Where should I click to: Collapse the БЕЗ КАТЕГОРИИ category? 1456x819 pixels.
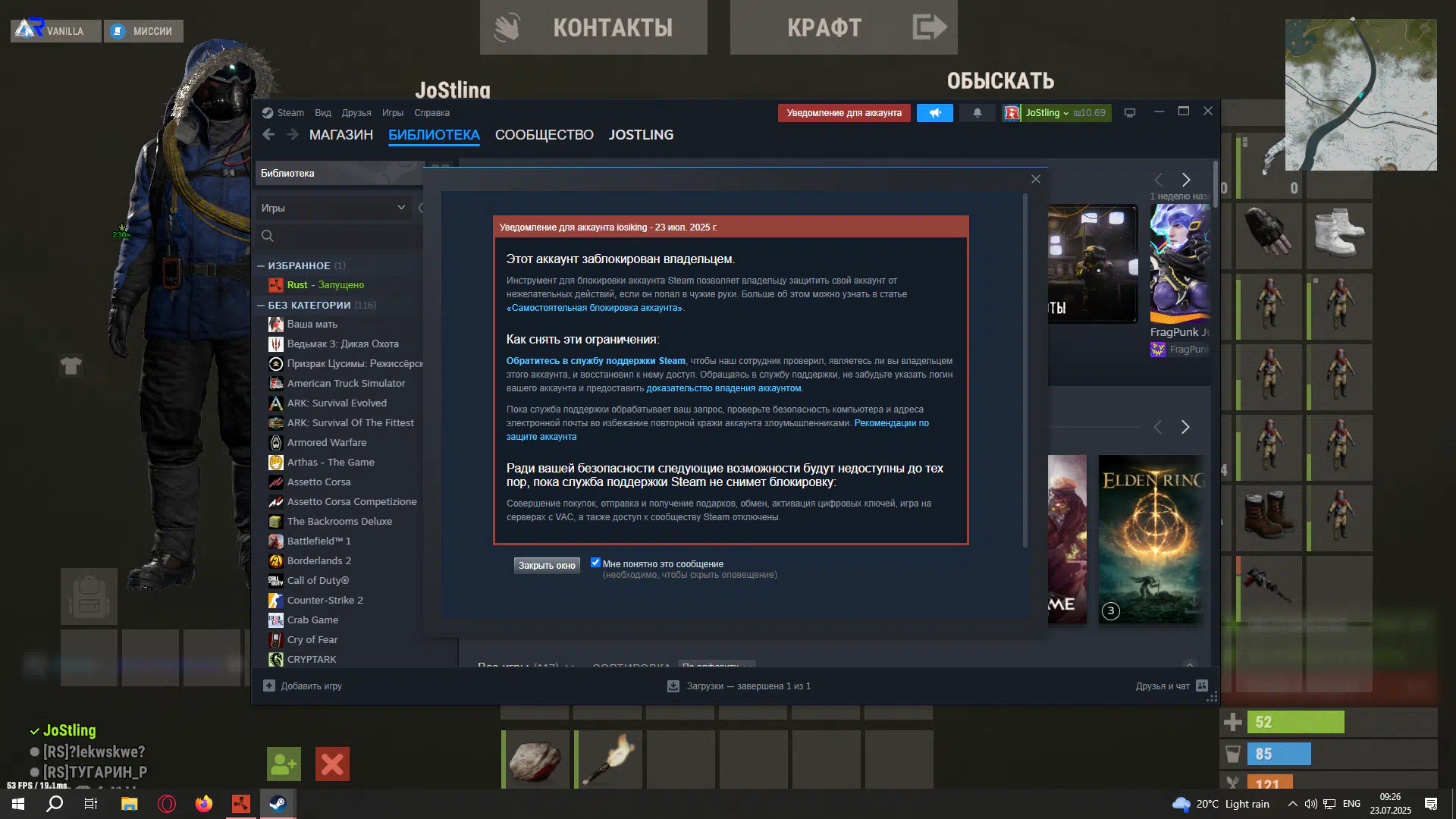261,305
